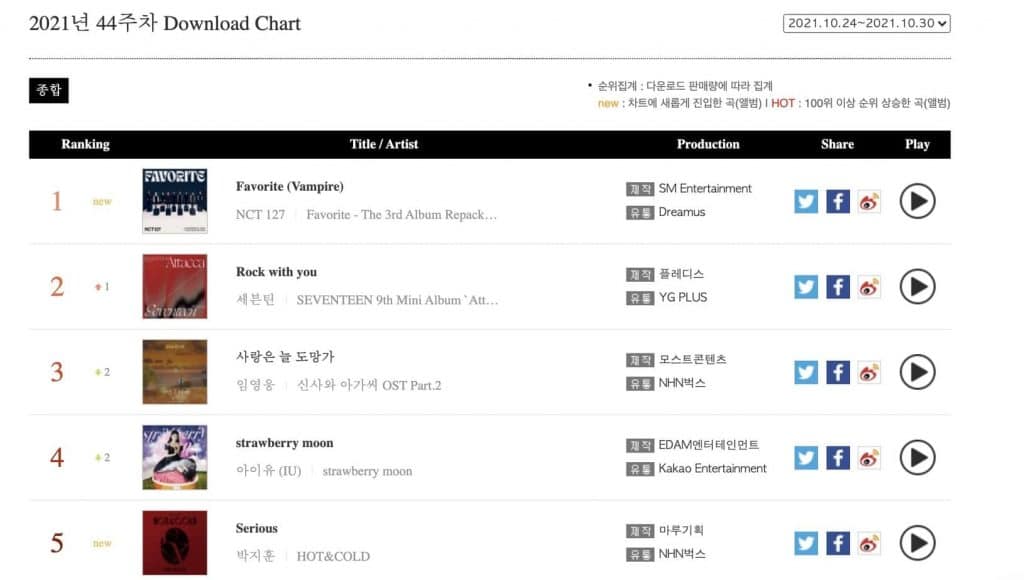The image size is (1024, 580).
Task: Share Favorite (Vampire) on Twitter
Action: (806, 201)
